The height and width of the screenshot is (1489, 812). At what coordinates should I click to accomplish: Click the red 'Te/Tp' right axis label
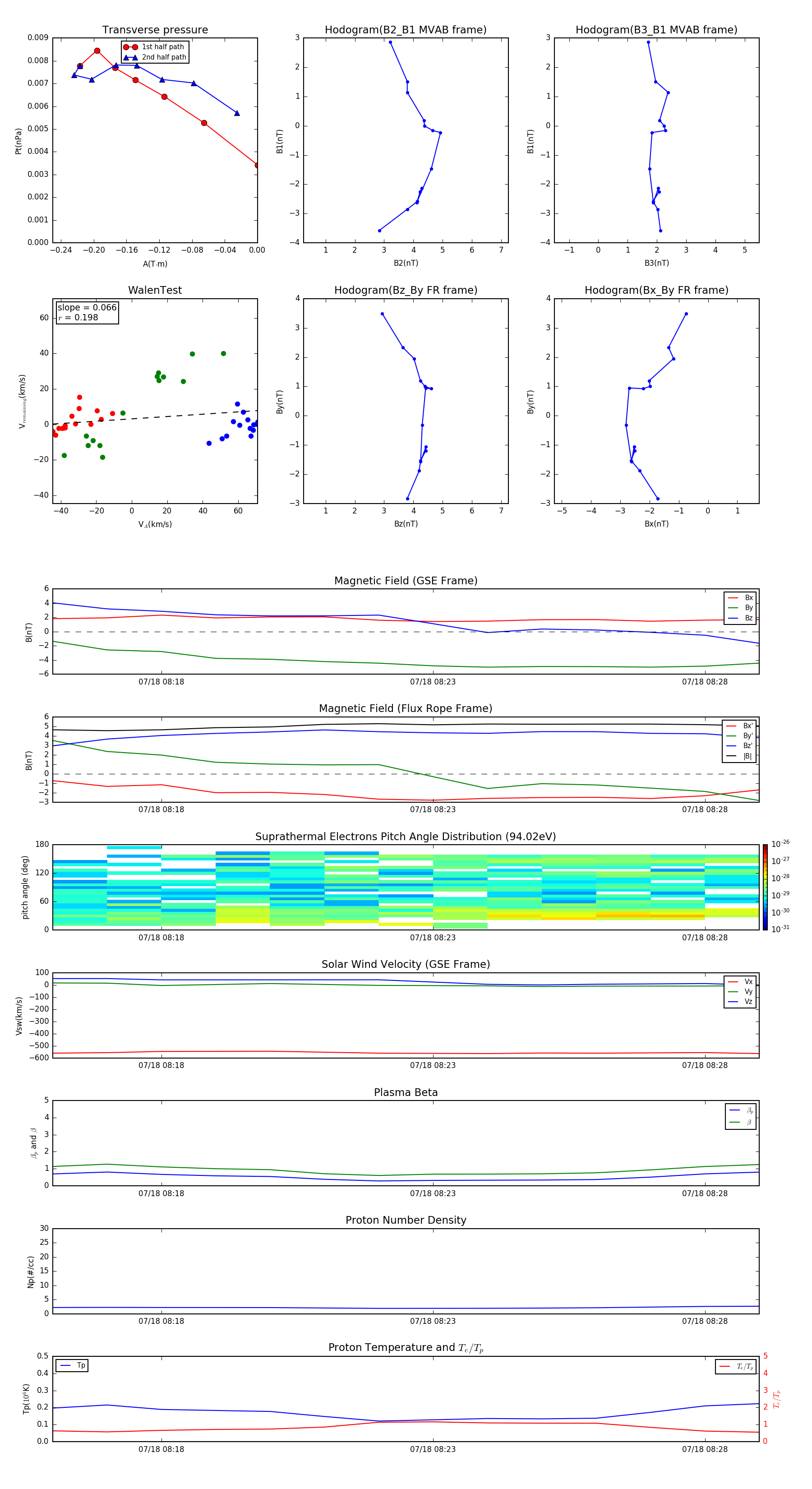[777, 1399]
